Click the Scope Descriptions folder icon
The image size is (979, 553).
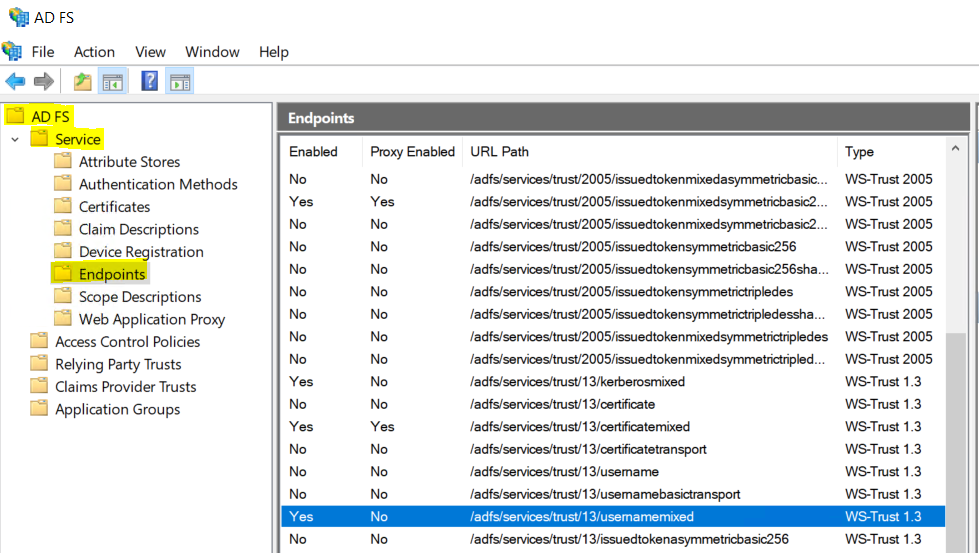[x=62, y=296]
